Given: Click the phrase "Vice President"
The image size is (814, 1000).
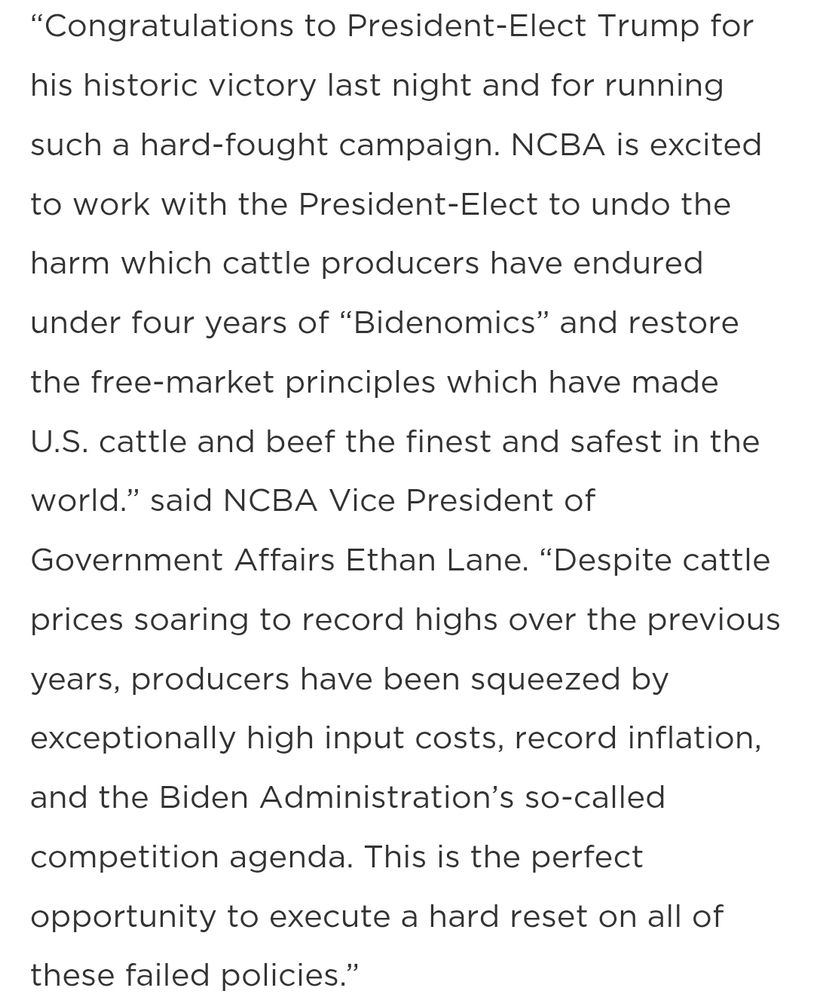Looking at the screenshot, I should [461, 501].
